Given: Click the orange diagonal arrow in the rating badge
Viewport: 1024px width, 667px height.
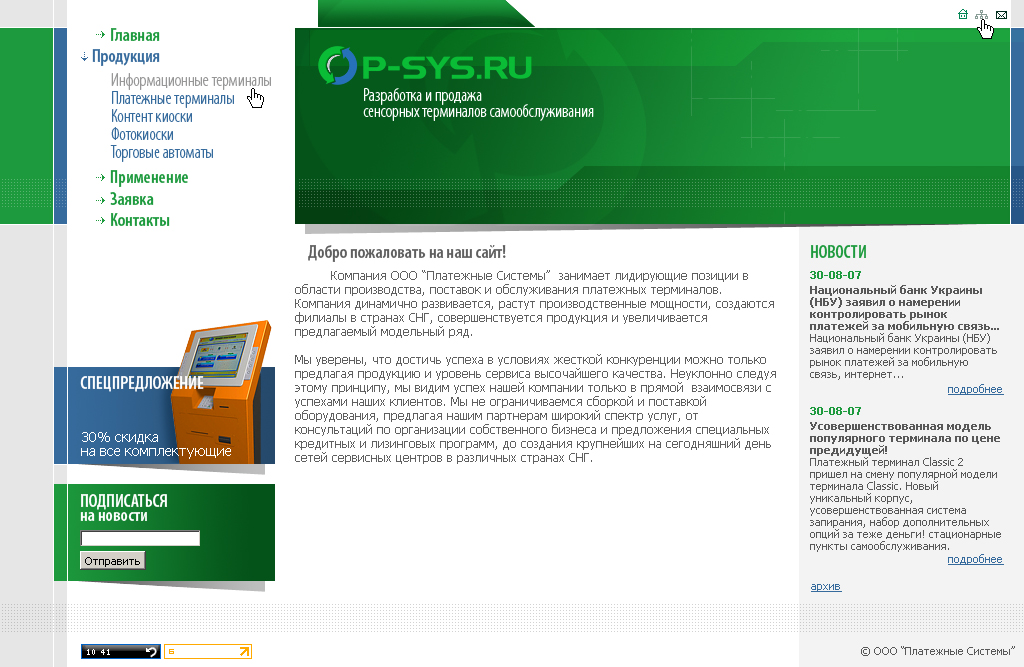Looking at the screenshot, I should tap(242, 651).
